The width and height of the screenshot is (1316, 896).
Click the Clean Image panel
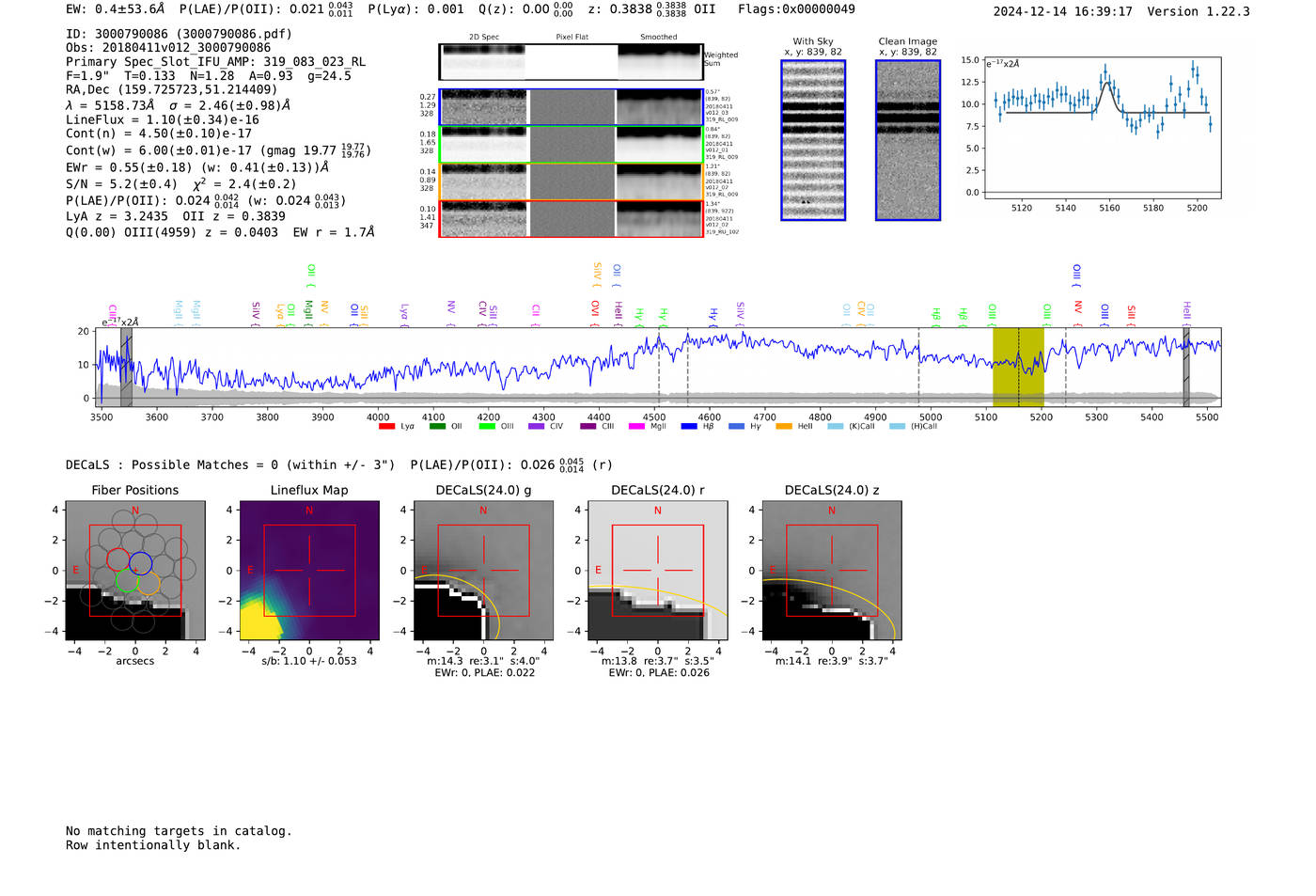908,140
